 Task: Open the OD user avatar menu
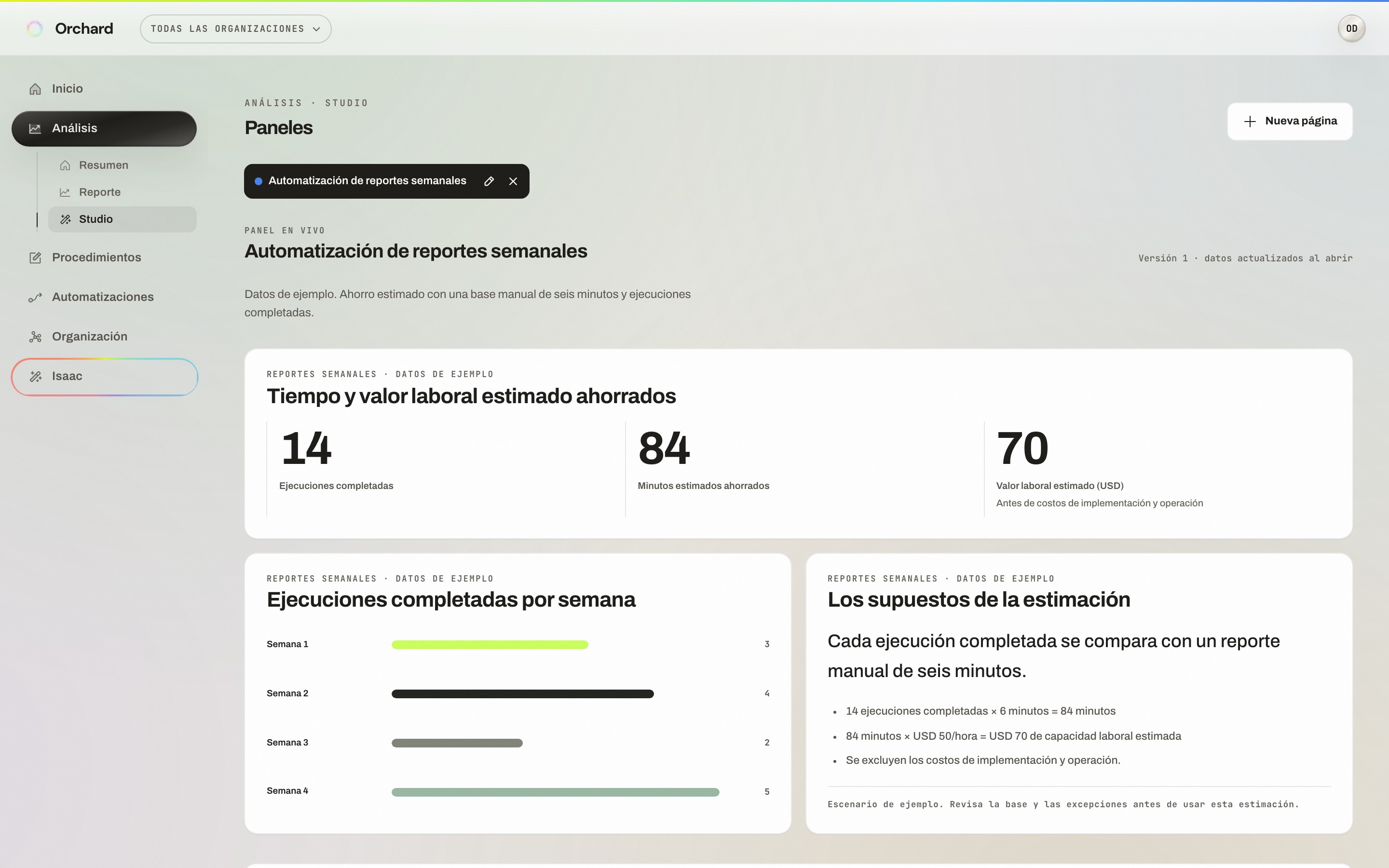pos(1351,29)
